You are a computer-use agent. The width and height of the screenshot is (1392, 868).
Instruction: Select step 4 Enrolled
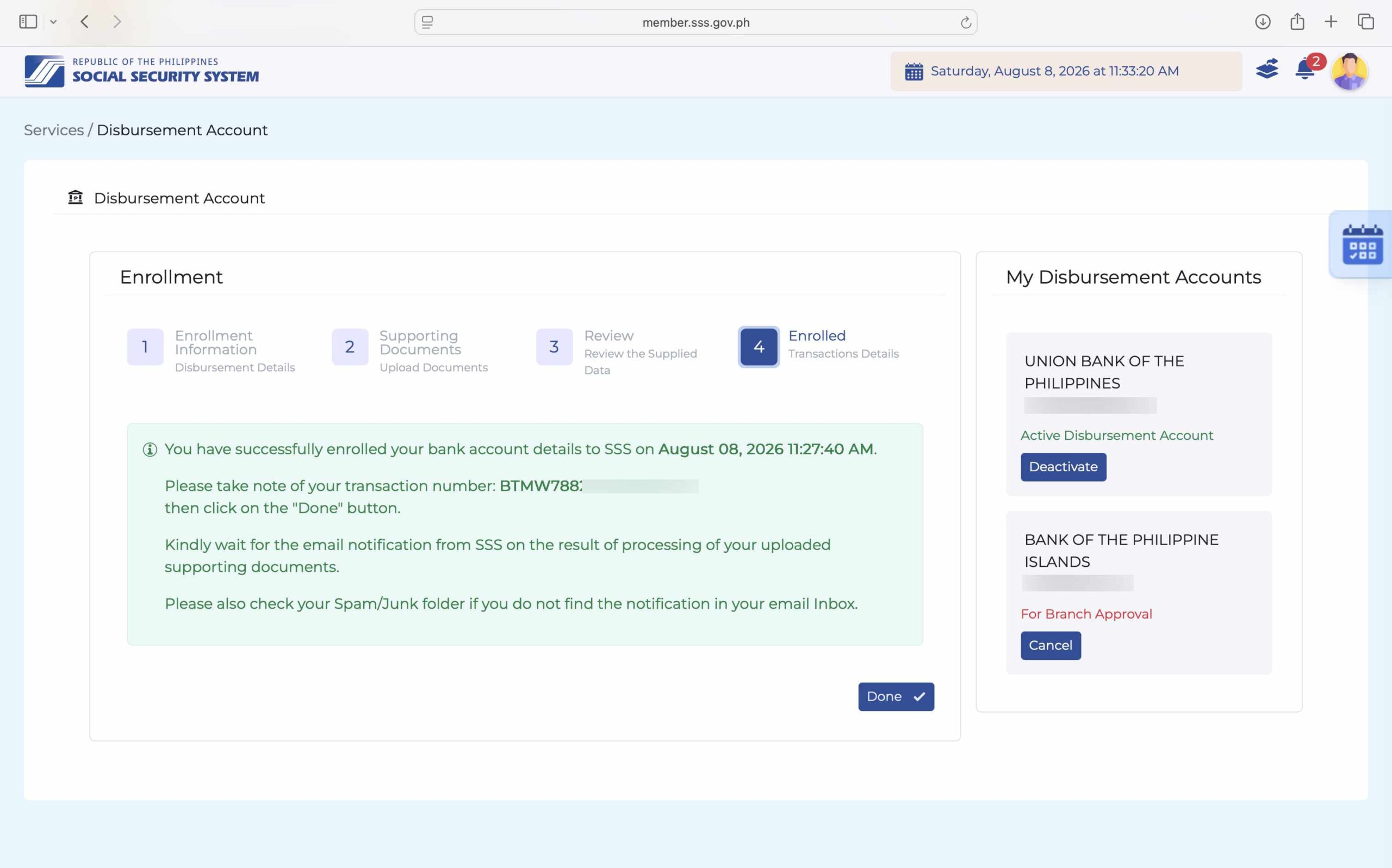coord(819,346)
